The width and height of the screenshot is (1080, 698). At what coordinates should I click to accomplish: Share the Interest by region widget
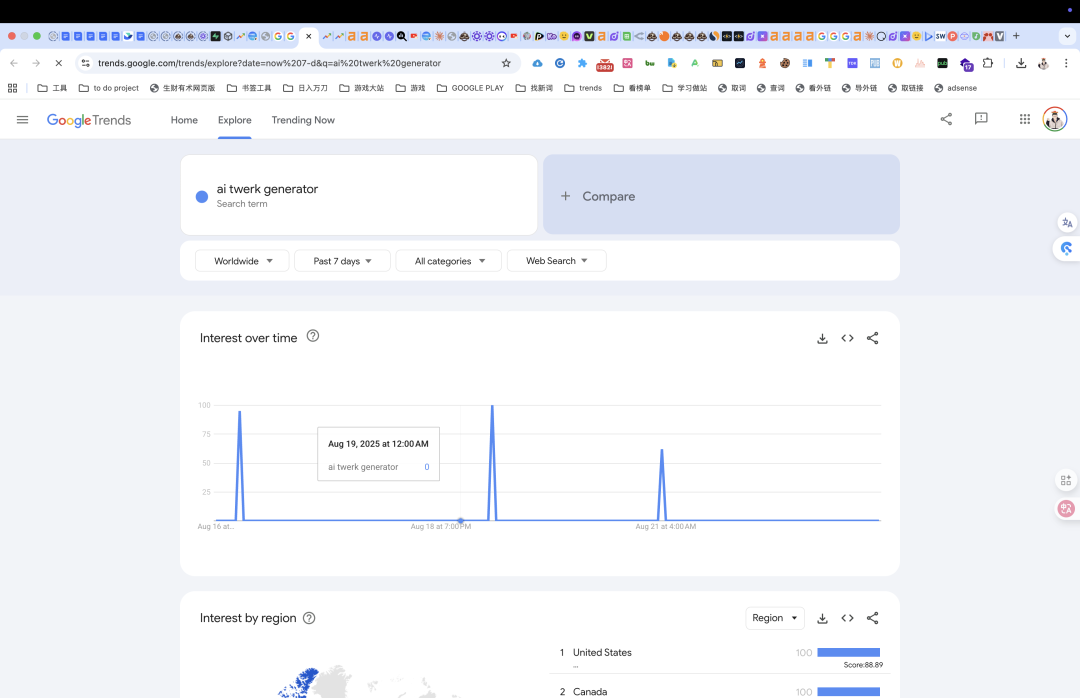[x=873, y=618]
